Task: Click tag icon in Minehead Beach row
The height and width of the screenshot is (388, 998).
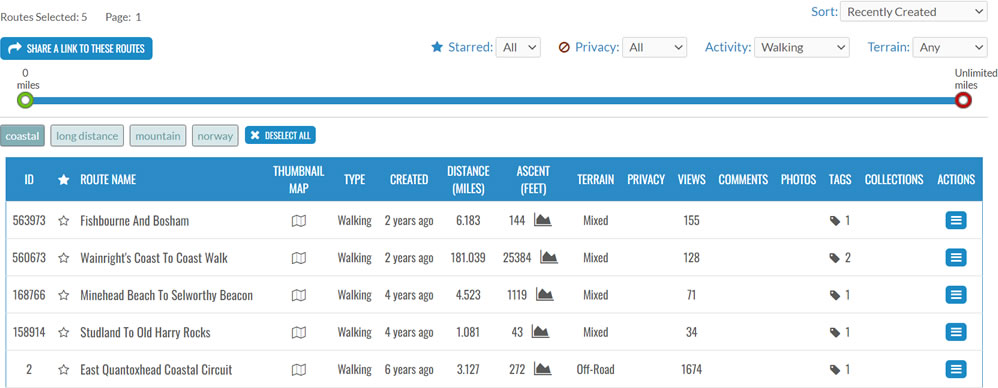Action: pos(834,295)
